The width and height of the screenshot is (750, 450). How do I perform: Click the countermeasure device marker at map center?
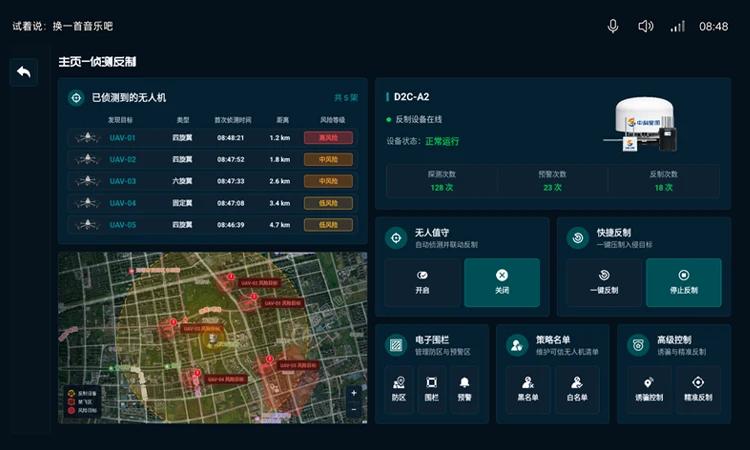click(x=213, y=339)
